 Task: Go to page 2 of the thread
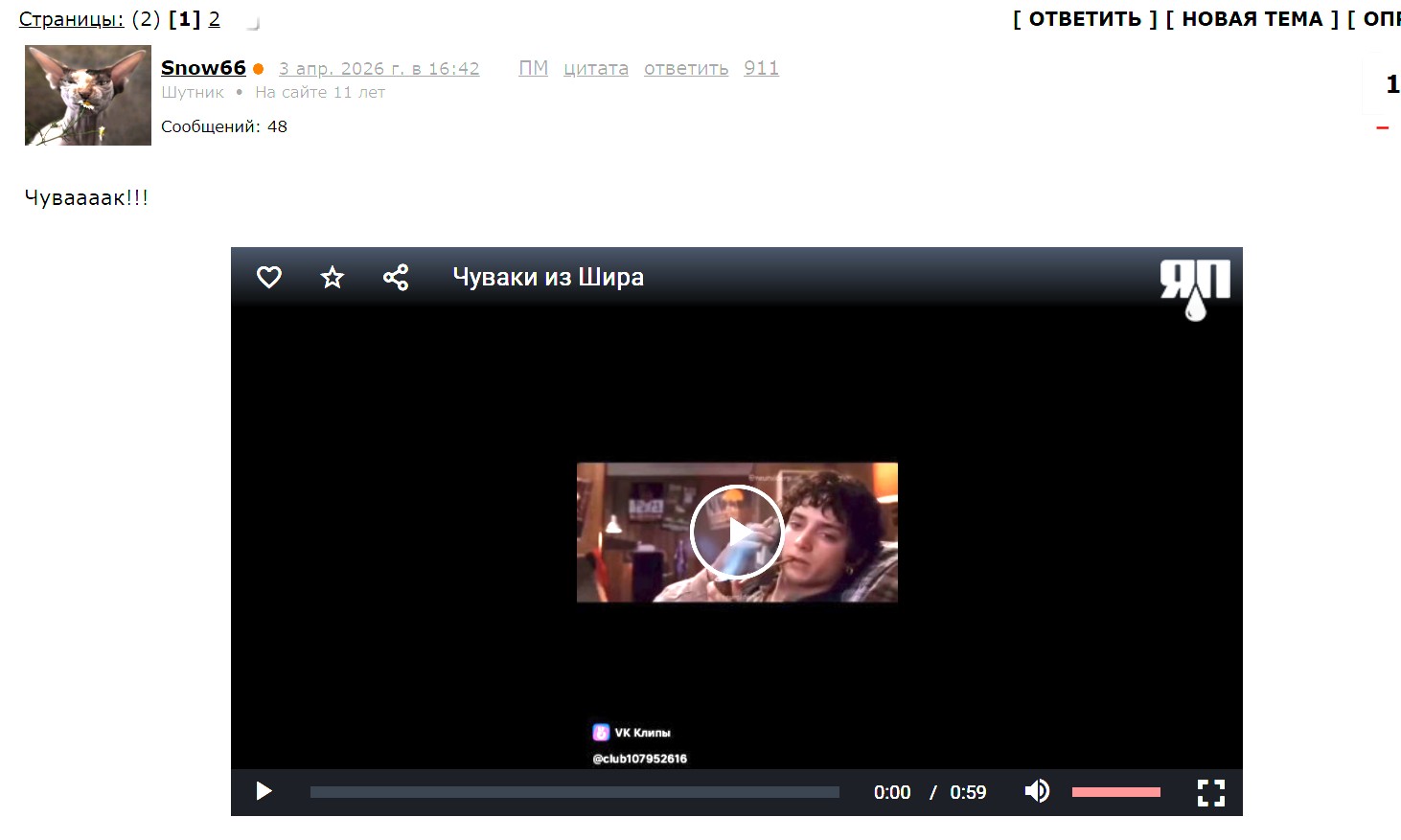(215, 19)
